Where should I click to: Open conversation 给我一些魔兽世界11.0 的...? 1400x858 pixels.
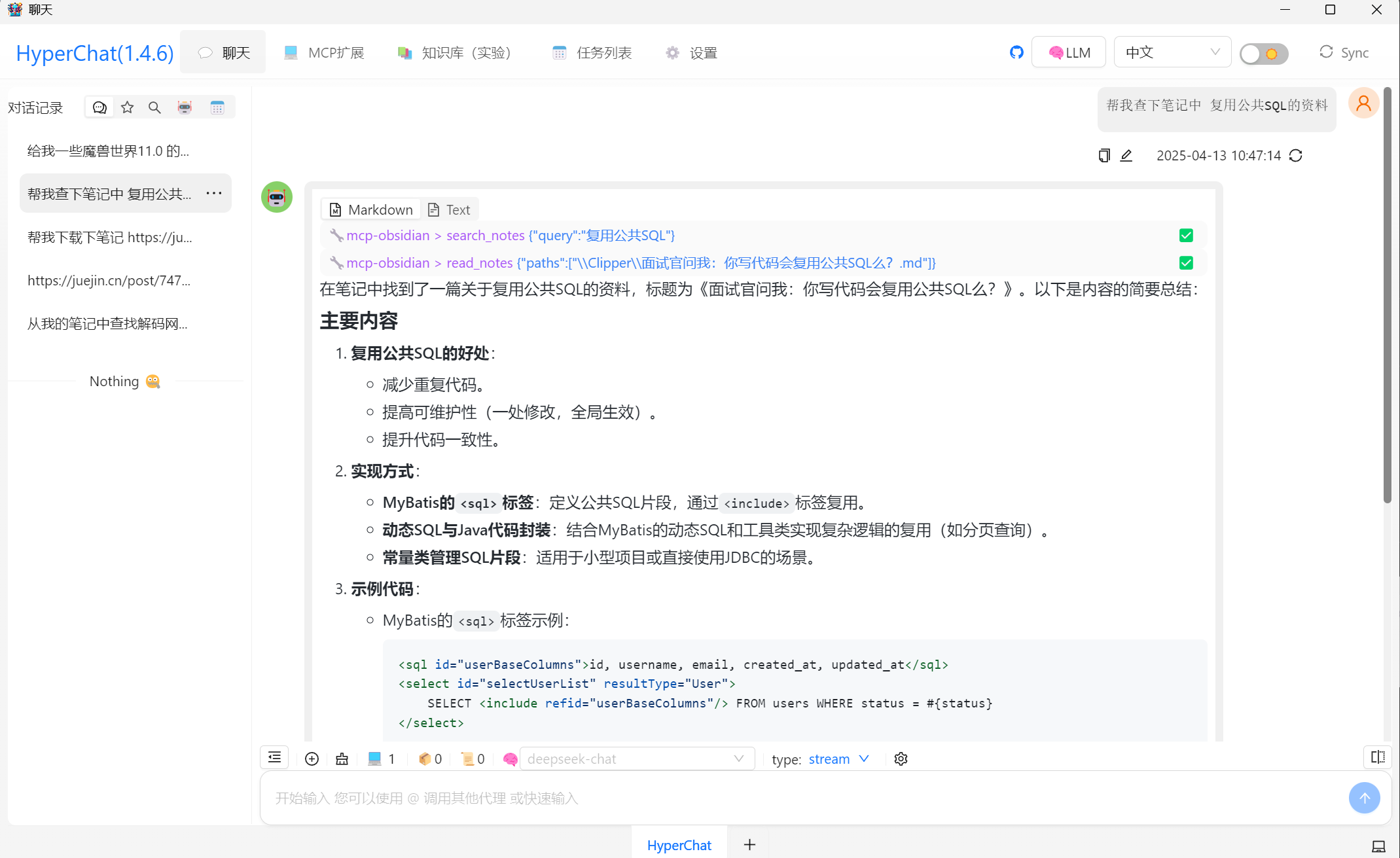point(126,151)
